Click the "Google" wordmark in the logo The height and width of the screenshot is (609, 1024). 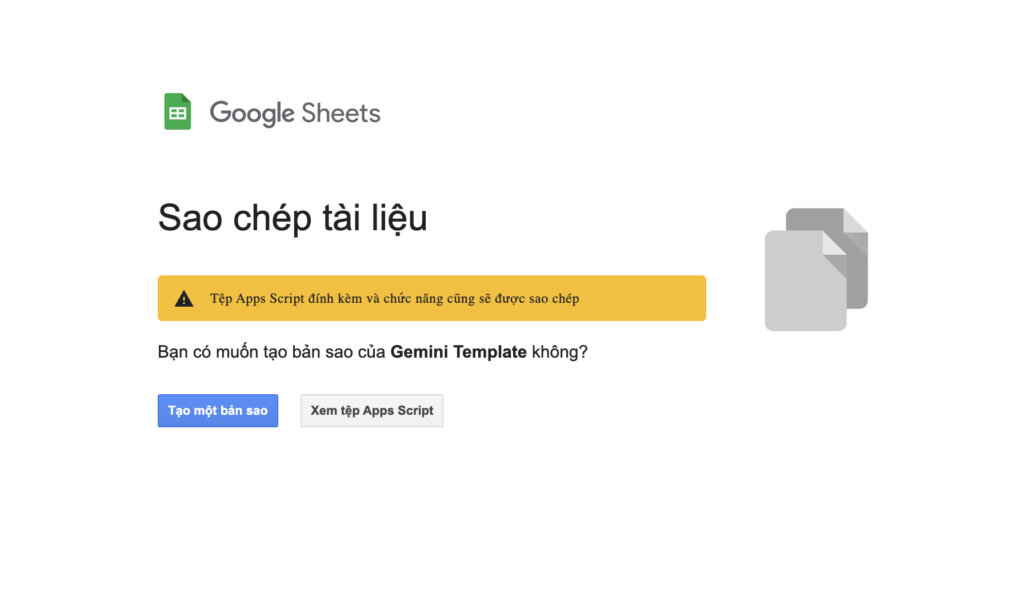click(252, 114)
